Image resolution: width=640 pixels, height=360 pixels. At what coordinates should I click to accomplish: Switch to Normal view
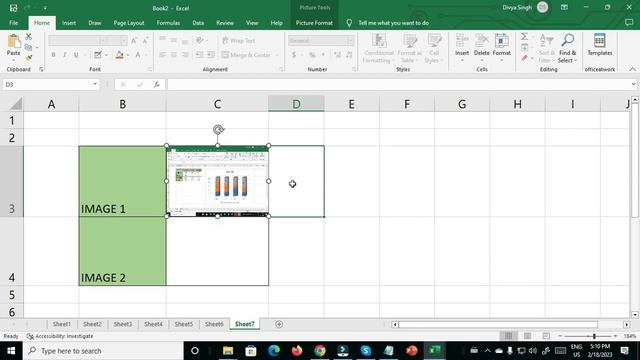[x=508, y=336]
